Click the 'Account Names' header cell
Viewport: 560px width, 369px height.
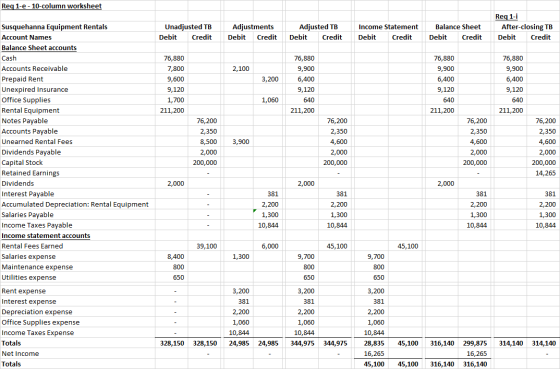[26, 38]
